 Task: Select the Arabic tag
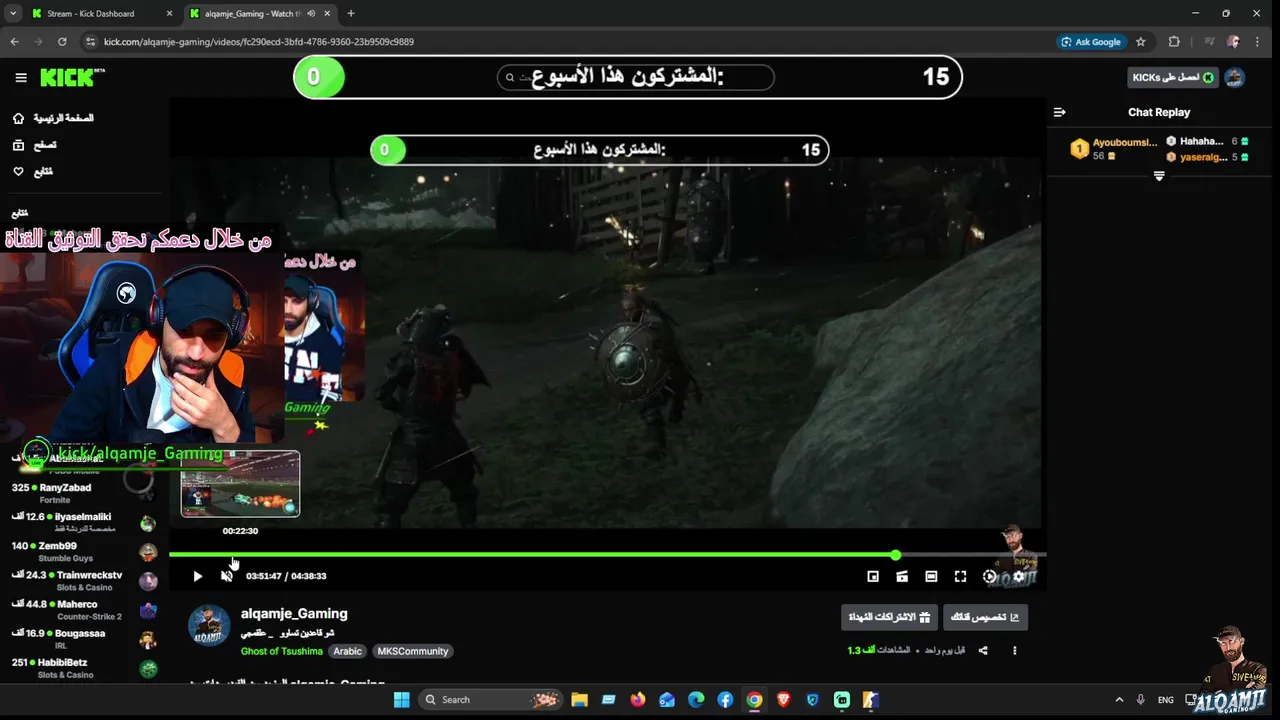click(x=348, y=651)
